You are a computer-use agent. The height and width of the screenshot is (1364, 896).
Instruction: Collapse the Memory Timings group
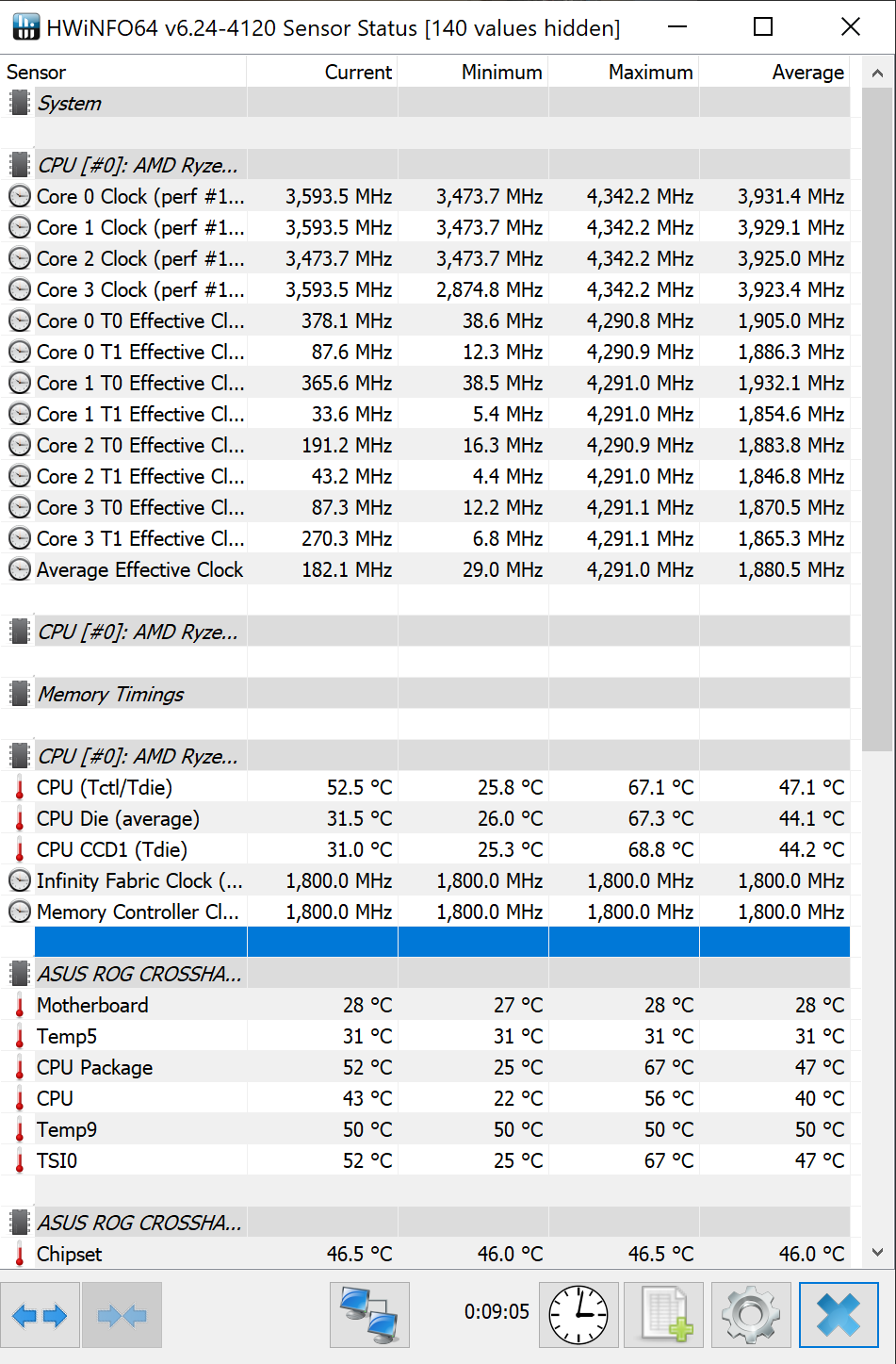[19, 695]
